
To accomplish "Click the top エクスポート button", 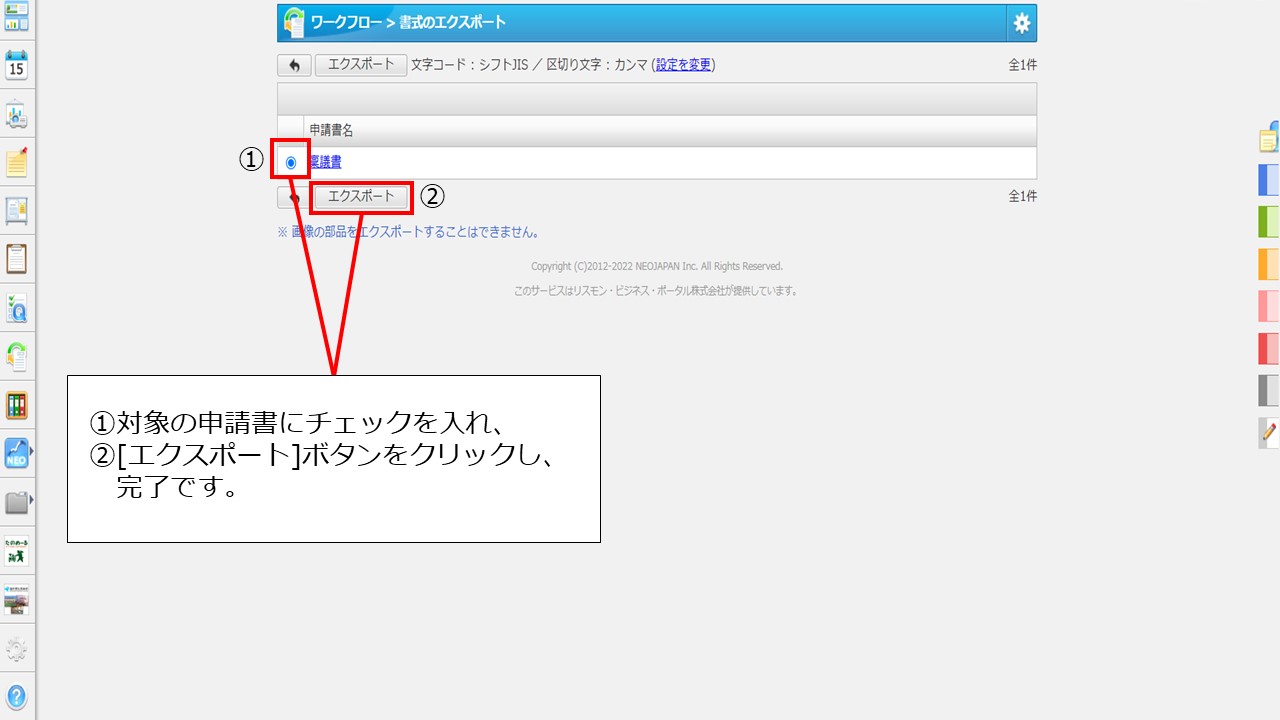I will pos(361,65).
